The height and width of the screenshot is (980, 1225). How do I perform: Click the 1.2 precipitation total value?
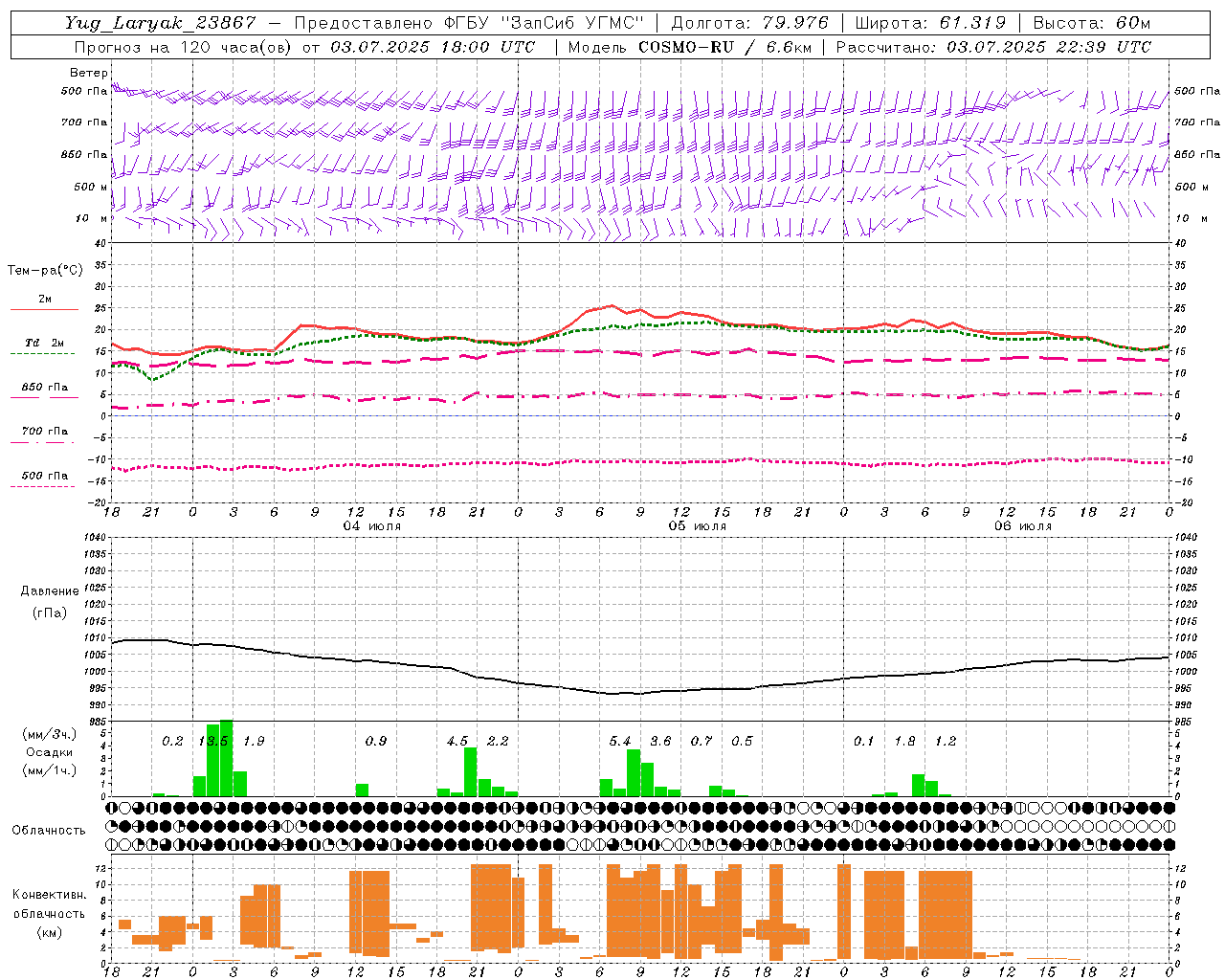point(946,742)
